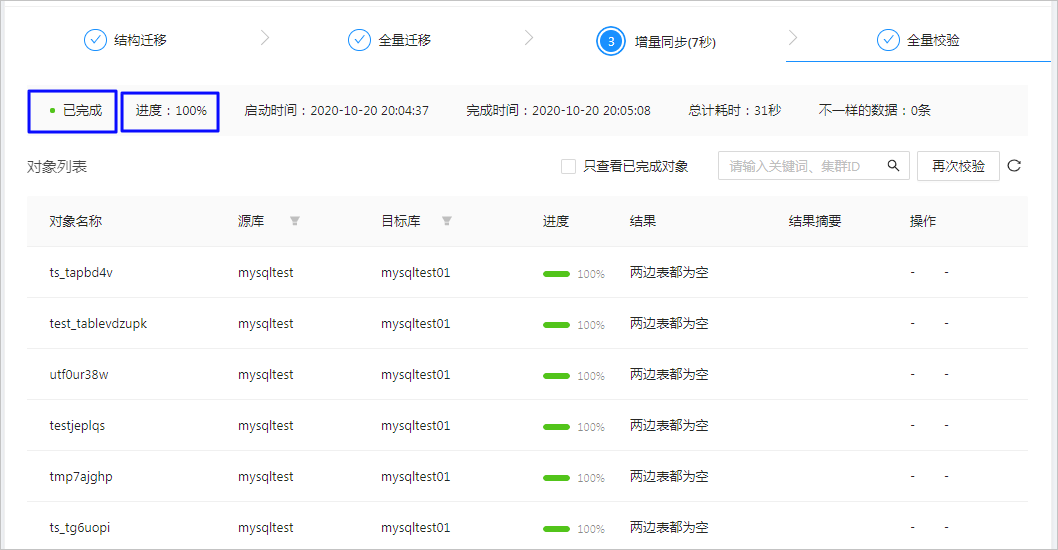Click the 完成时间 2020-10-20 20:05:08 text
The height and width of the screenshot is (550, 1058).
click(x=558, y=110)
